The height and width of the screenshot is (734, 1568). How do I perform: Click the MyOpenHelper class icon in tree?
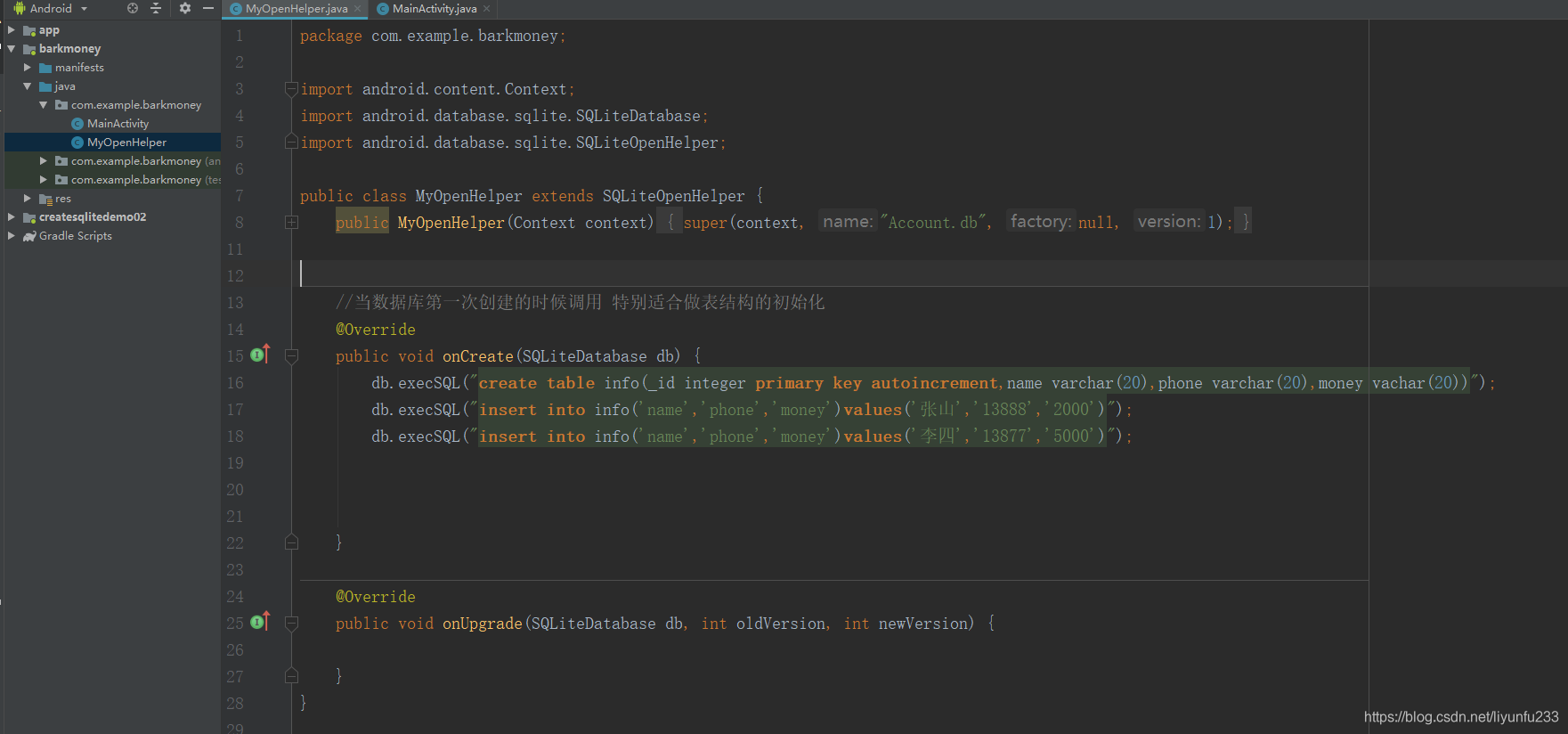(x=77, y=143)
